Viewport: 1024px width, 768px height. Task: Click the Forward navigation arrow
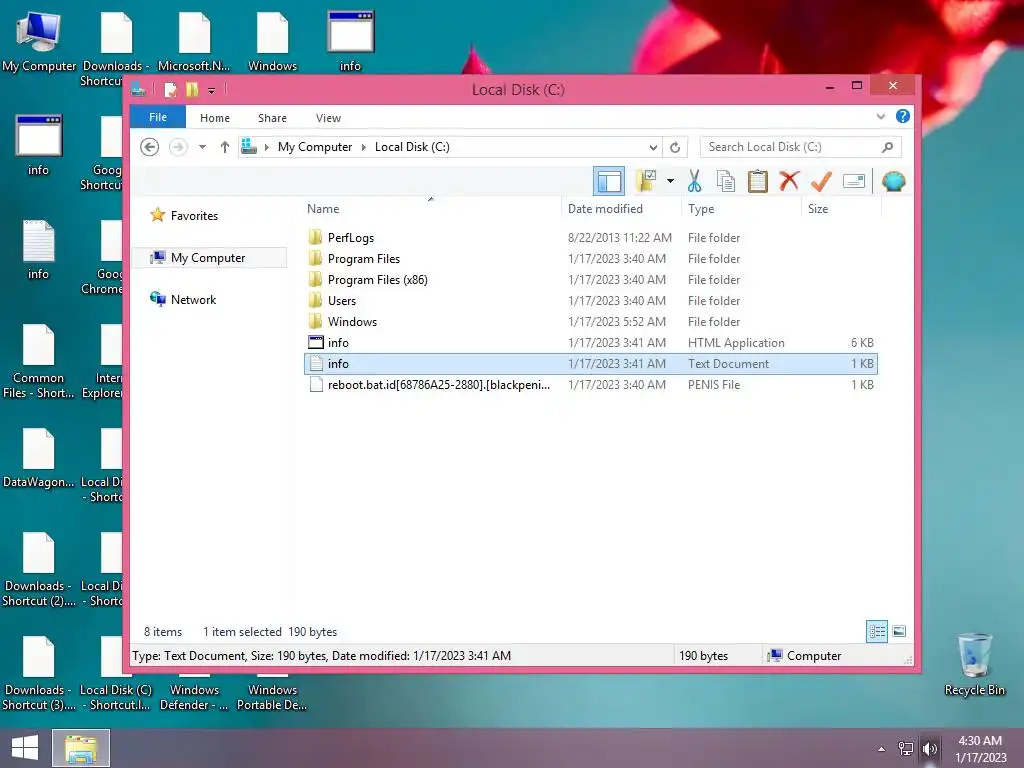tap(178, 147)
